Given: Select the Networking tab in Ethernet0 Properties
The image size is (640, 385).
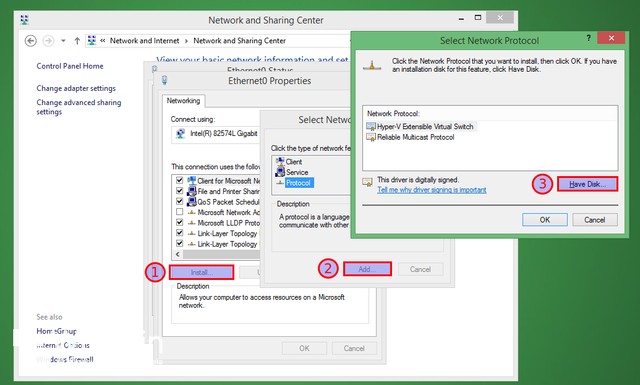Looking at the screenshot, I should [x=183, y=101].
